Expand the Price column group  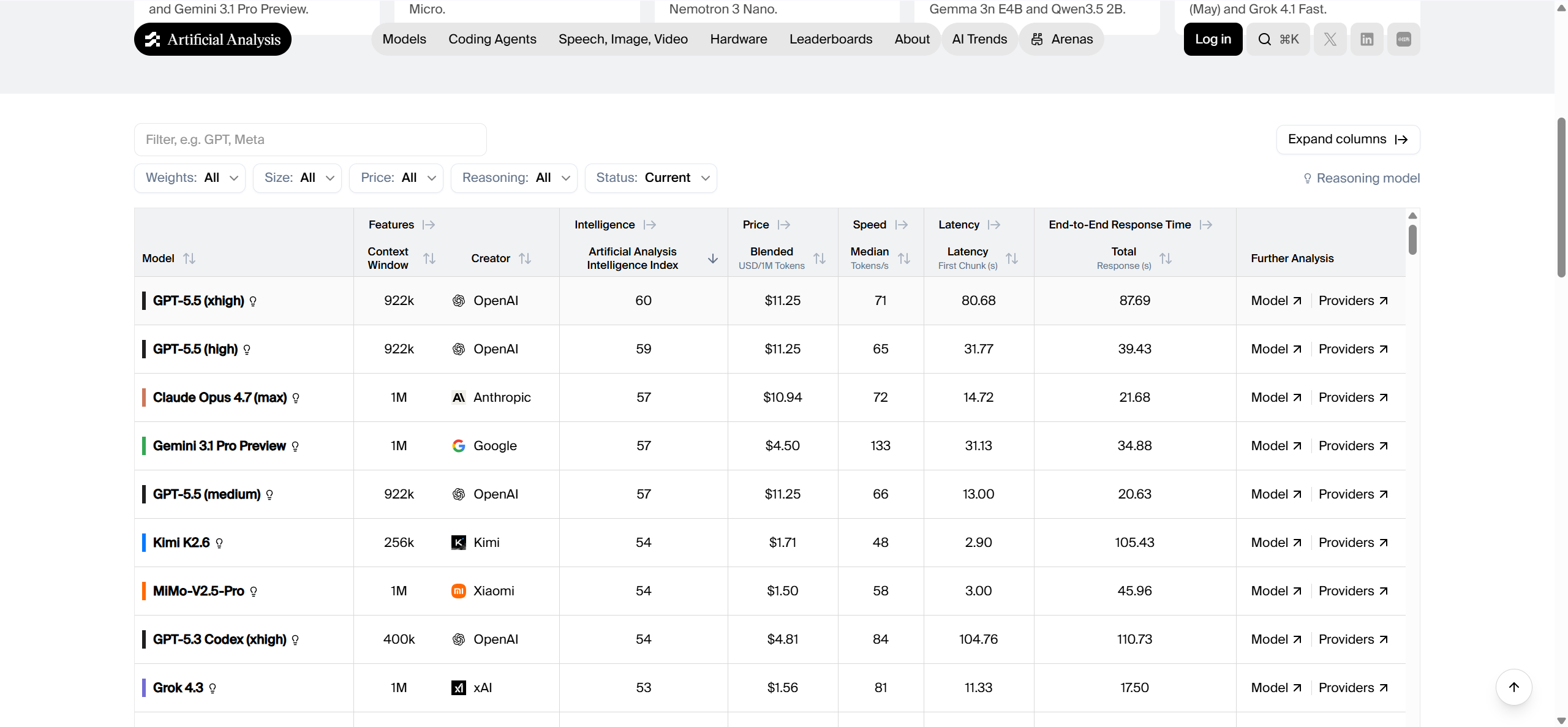point(784,225)
